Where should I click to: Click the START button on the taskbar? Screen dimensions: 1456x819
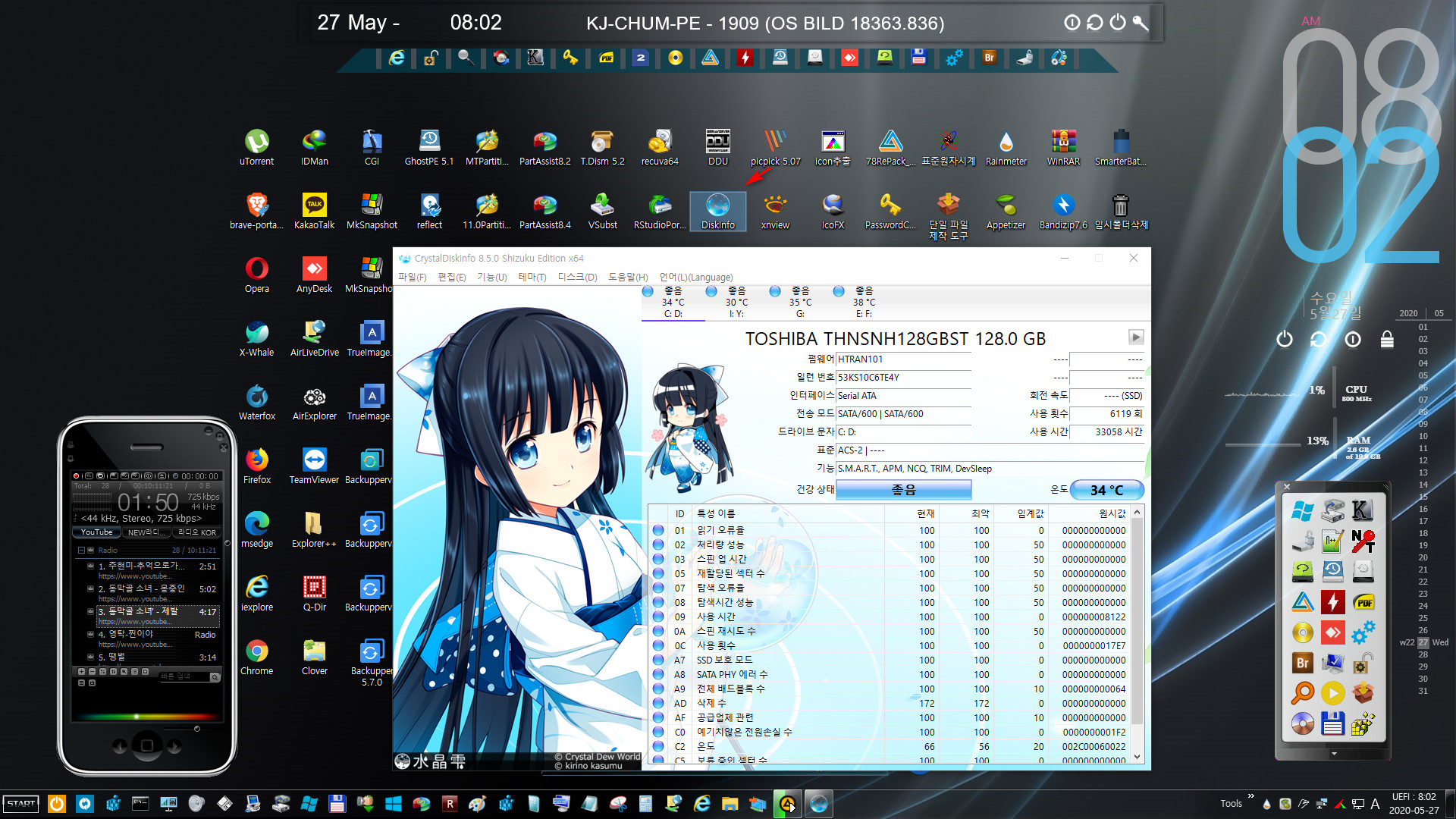(21, 804)
